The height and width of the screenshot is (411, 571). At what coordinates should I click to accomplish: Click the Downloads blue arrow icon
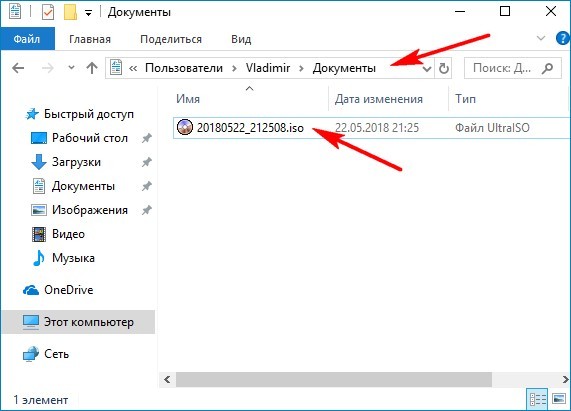[x=39, y=162]
